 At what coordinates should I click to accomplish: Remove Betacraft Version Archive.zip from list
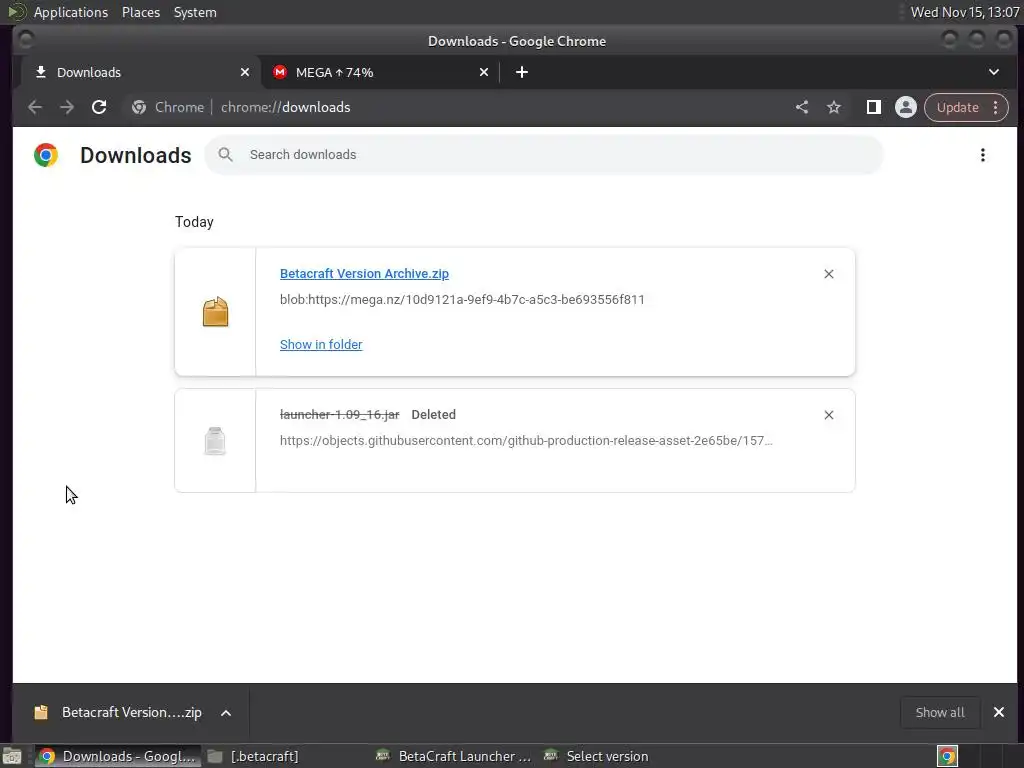tap(829, 274)
